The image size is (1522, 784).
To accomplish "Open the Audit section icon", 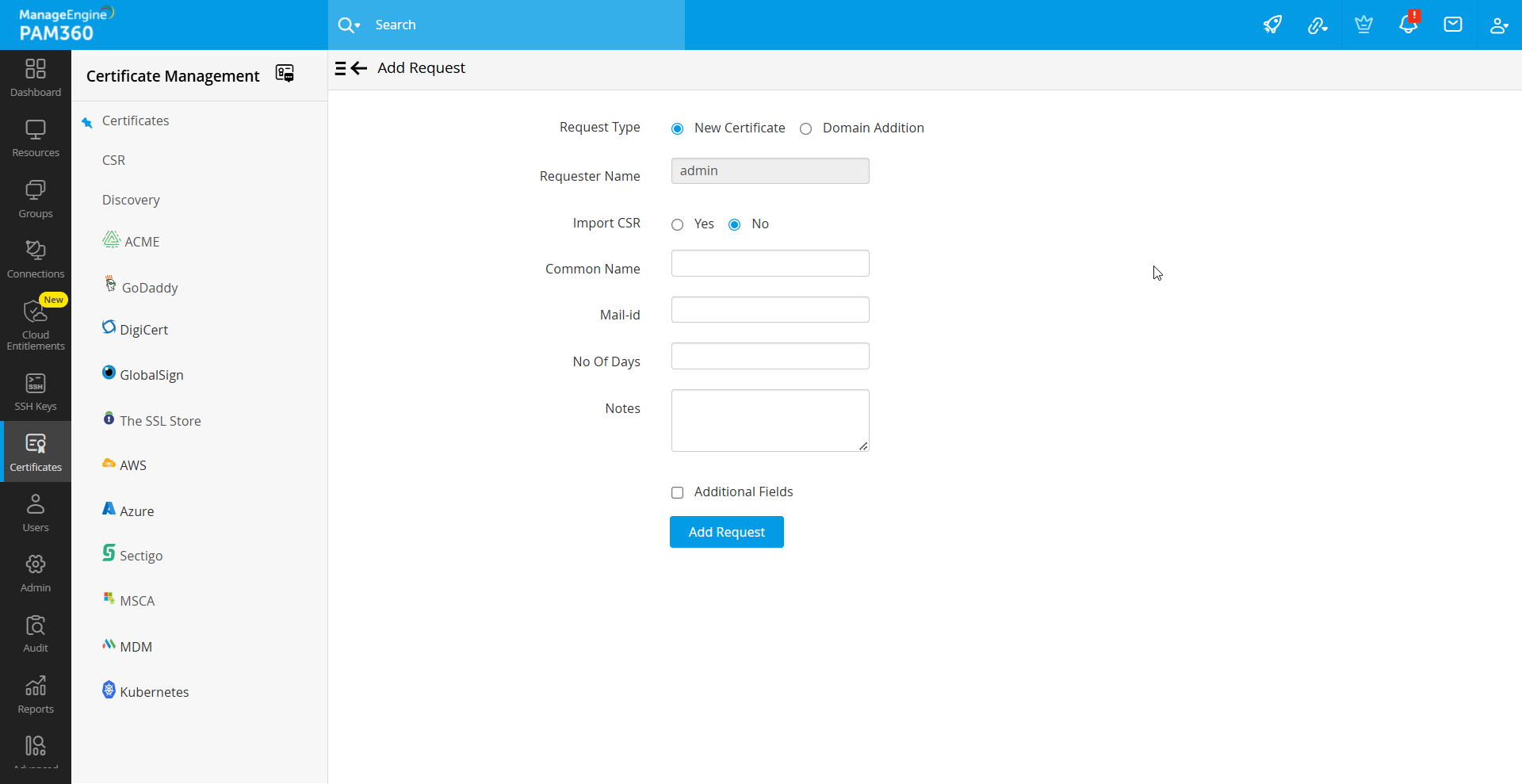I will click(x=36, y=634).
